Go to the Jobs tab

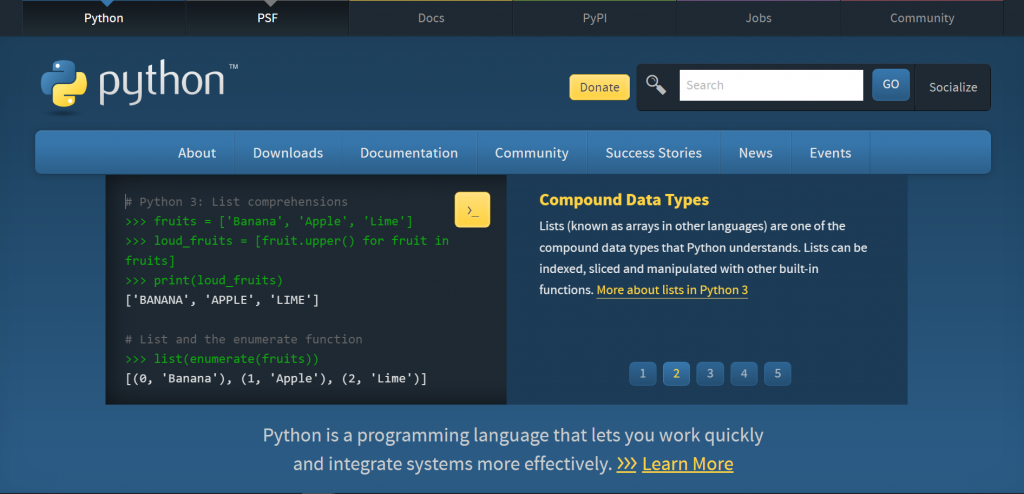pyautogui.click(x=758, y=18)
